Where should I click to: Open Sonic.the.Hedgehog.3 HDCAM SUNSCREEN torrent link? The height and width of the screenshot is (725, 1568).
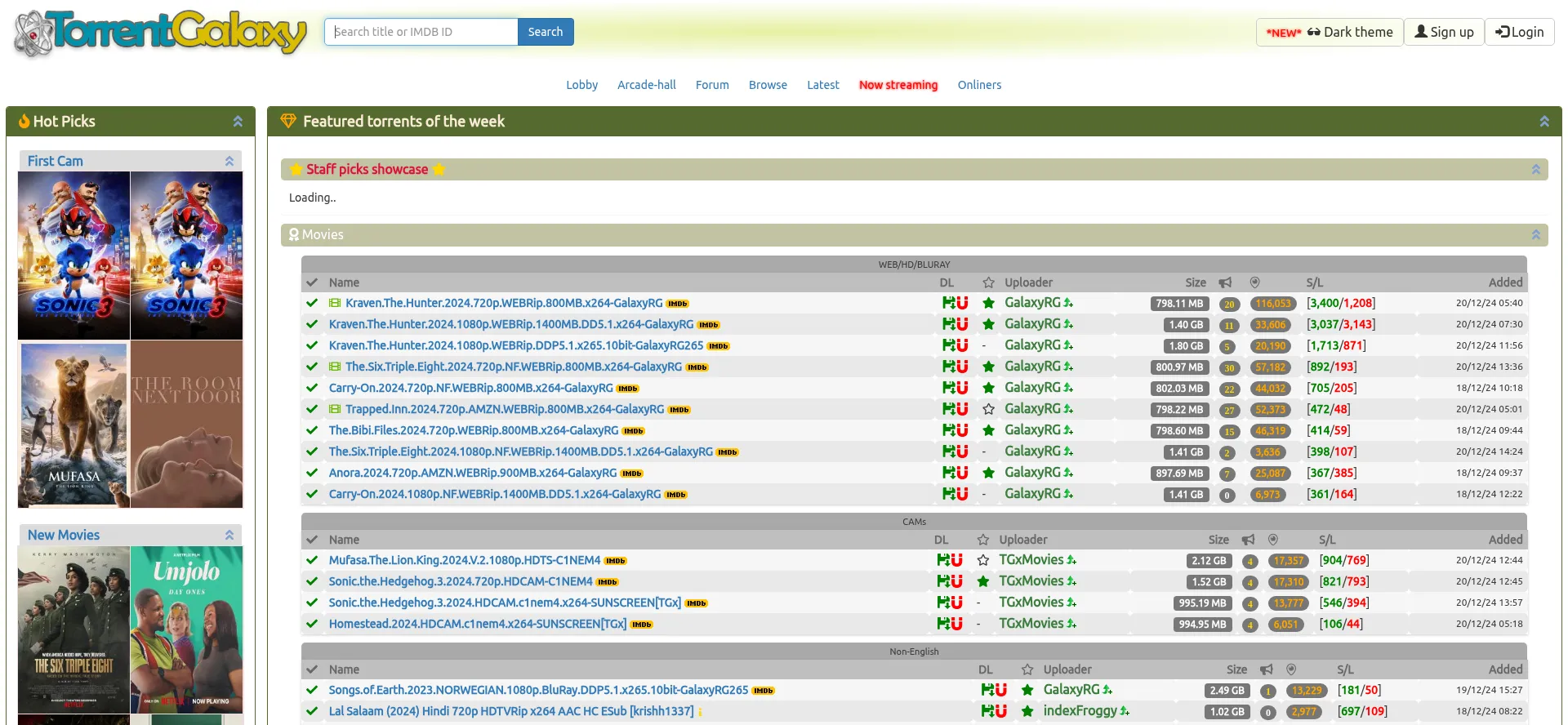point(505,603)
